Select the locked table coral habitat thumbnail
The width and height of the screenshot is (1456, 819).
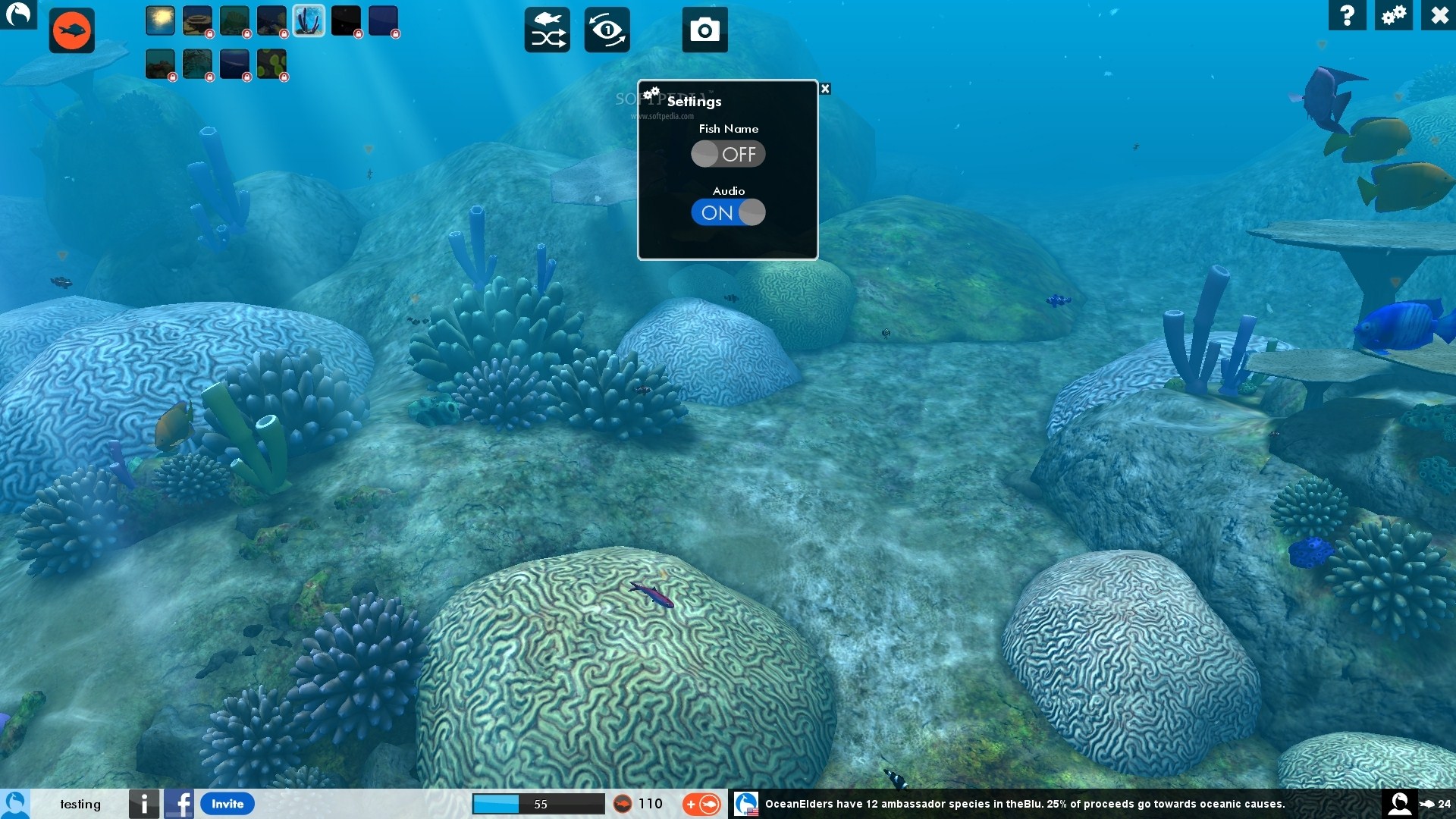point(197,20)
